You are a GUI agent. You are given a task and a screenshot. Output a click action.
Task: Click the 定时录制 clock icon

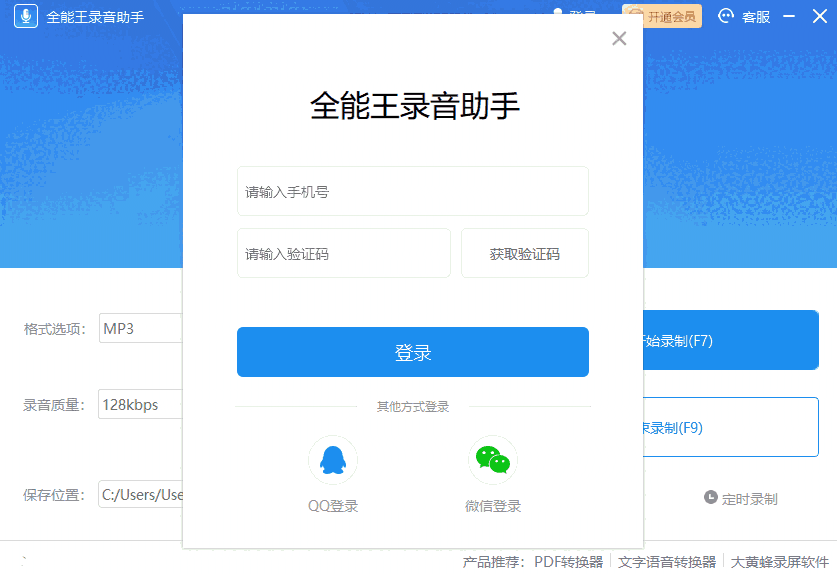click(x=710, y=497)
